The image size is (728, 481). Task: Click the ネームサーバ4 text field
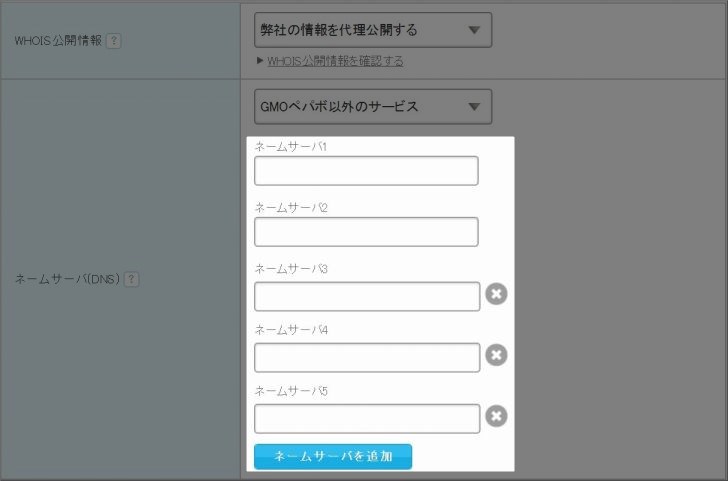[367, 357]
